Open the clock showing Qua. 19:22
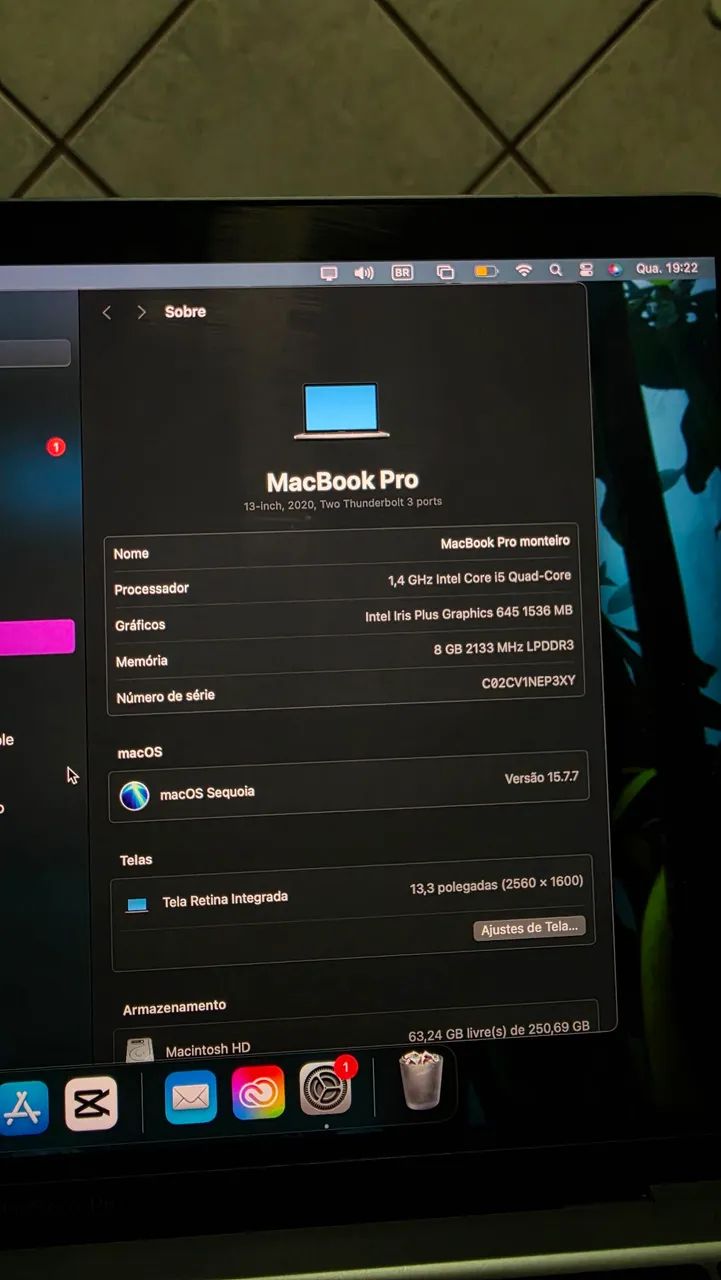The height and width of the screenshot is (1280, 721). (x=667, y=268)
